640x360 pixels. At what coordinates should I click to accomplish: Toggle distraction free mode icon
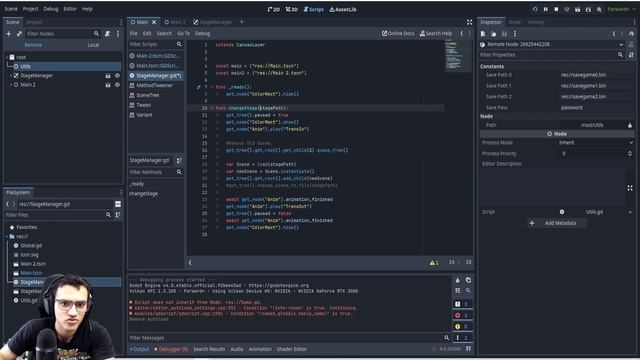(469, 22)
